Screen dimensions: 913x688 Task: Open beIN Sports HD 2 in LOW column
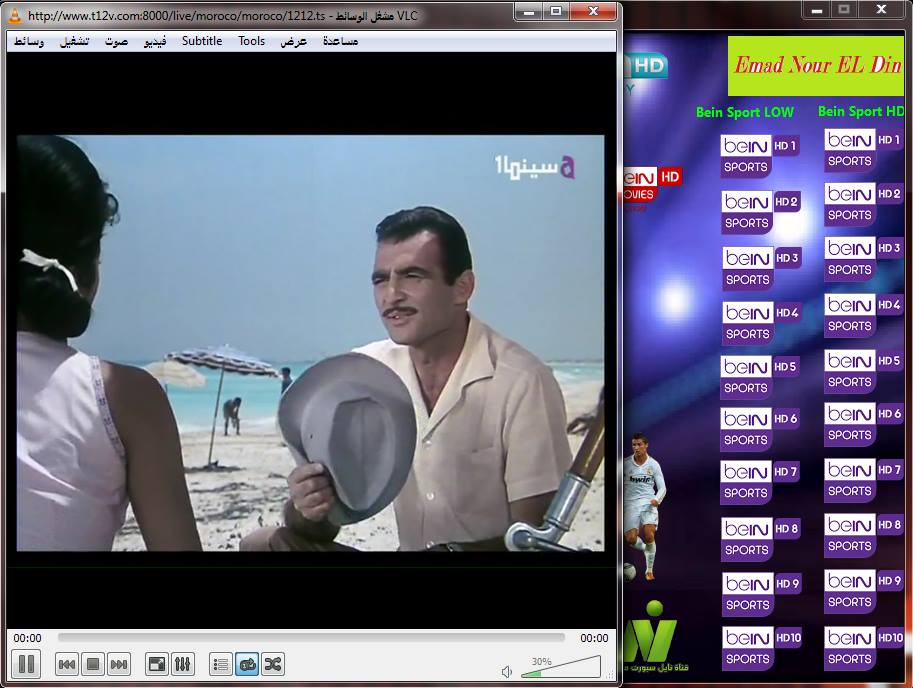pos(760,212)
